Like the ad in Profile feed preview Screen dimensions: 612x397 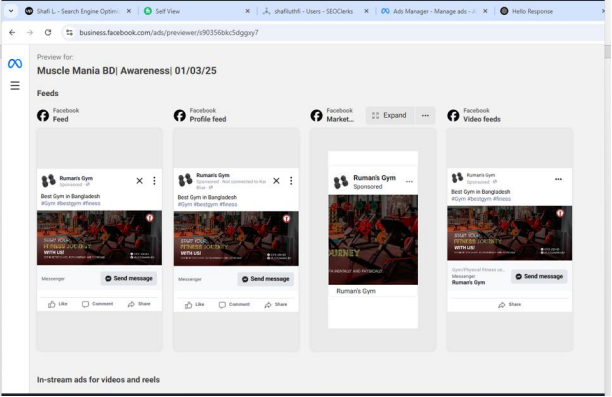pyautogui.click(x=194, y=305)
